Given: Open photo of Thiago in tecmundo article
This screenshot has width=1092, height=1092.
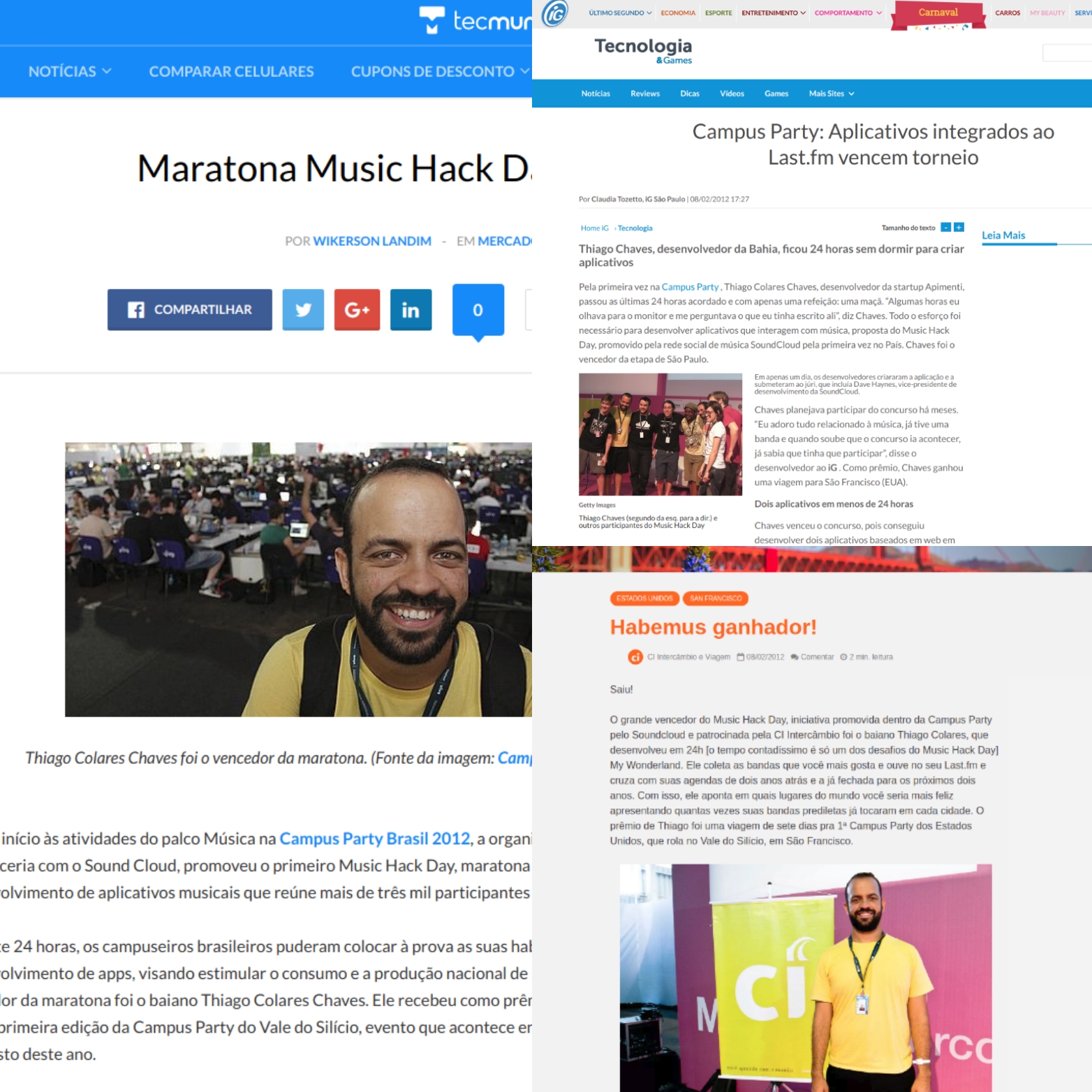Looking at the screenshot, I should [x=298, y=580].
